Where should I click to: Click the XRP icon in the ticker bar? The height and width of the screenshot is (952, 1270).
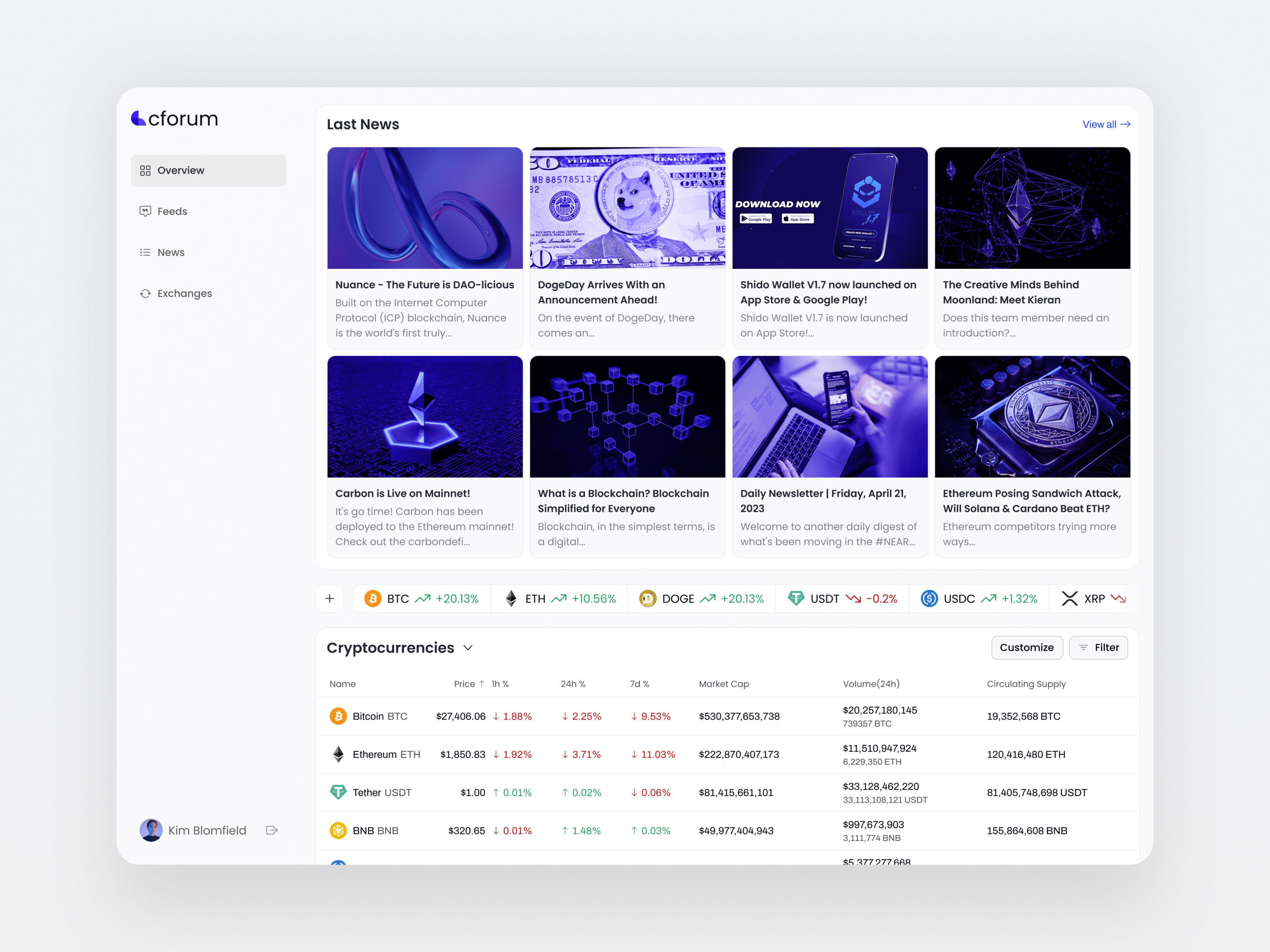[1070, 598]
